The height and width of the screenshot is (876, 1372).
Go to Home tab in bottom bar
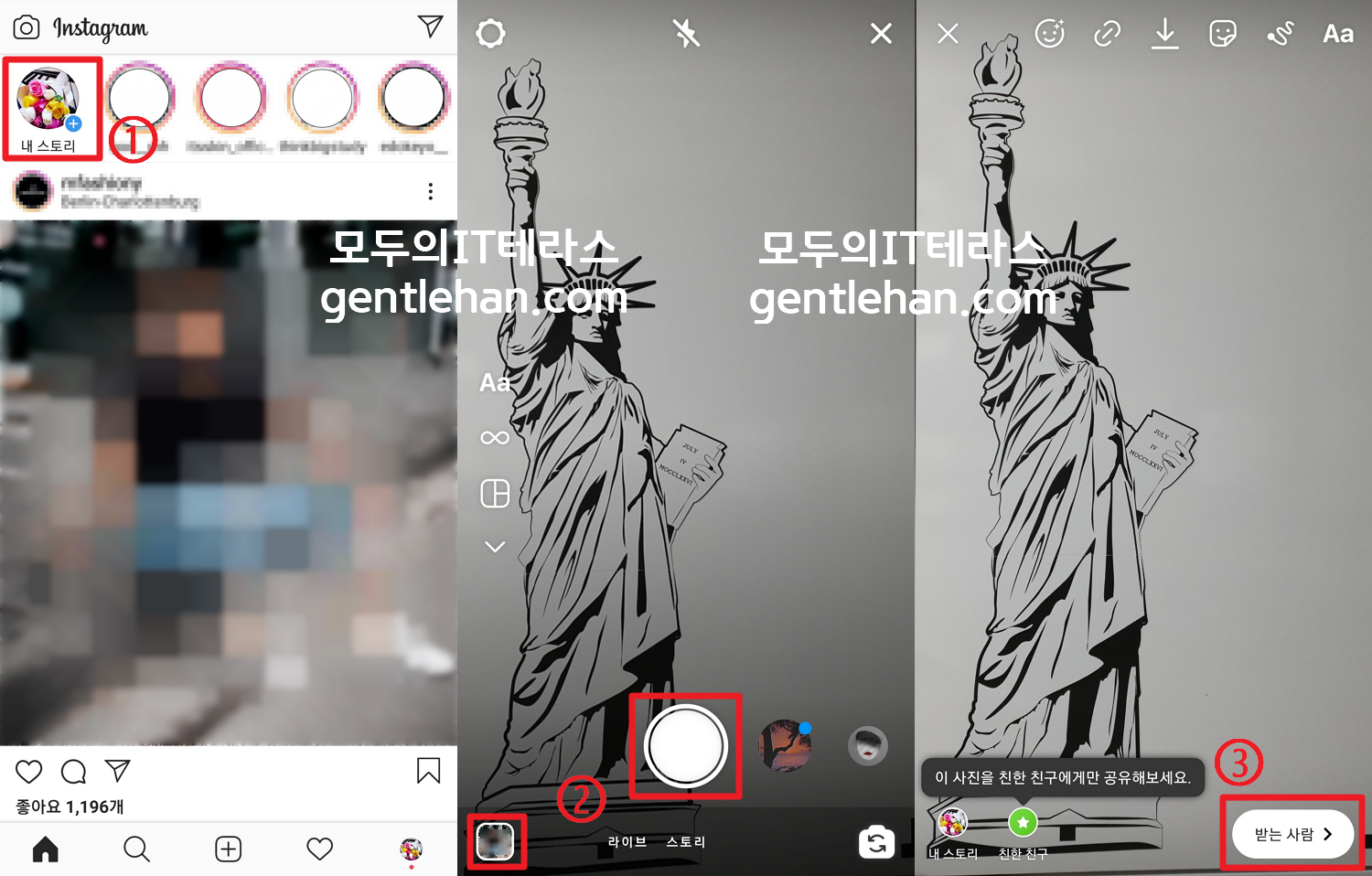point(46,849)
